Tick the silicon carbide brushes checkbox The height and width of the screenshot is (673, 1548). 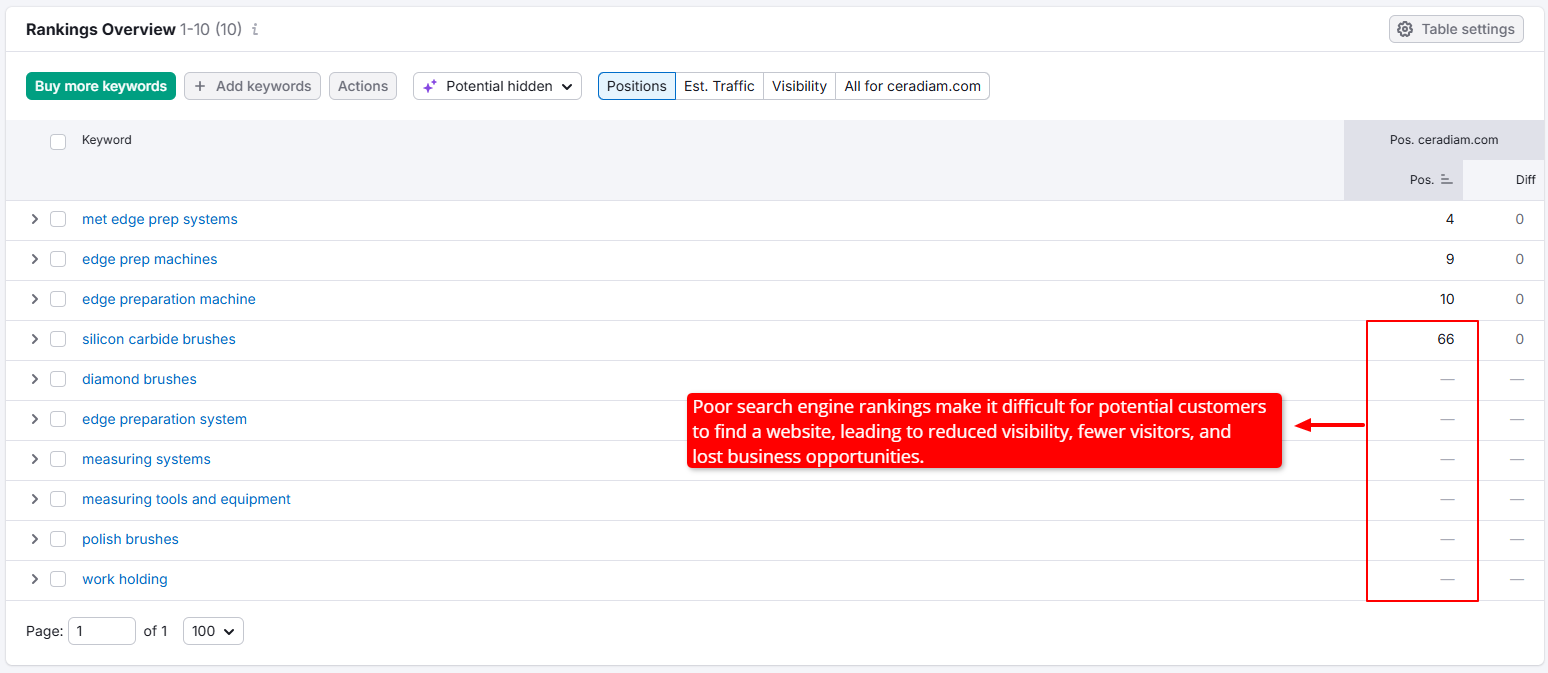(x=58, y=339)
